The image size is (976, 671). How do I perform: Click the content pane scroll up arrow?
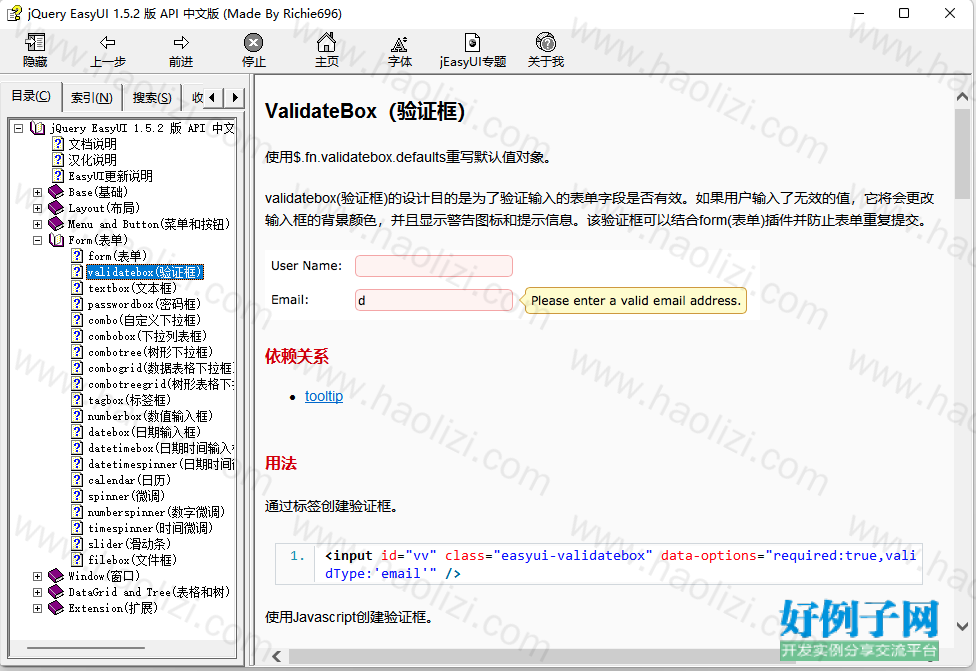(x=962, y=96)
